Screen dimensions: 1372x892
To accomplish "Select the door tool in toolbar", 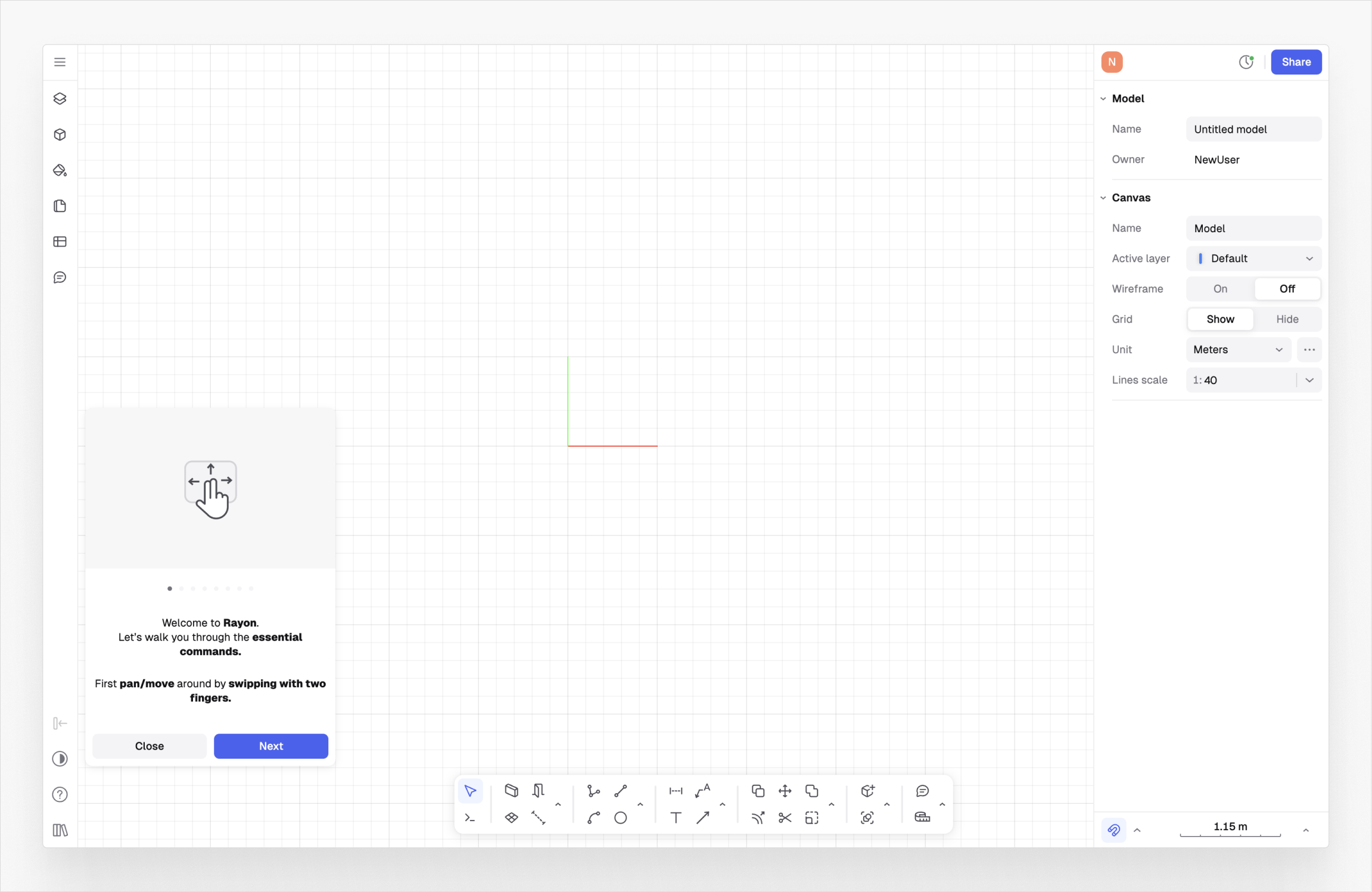I will tap(539, 791).
